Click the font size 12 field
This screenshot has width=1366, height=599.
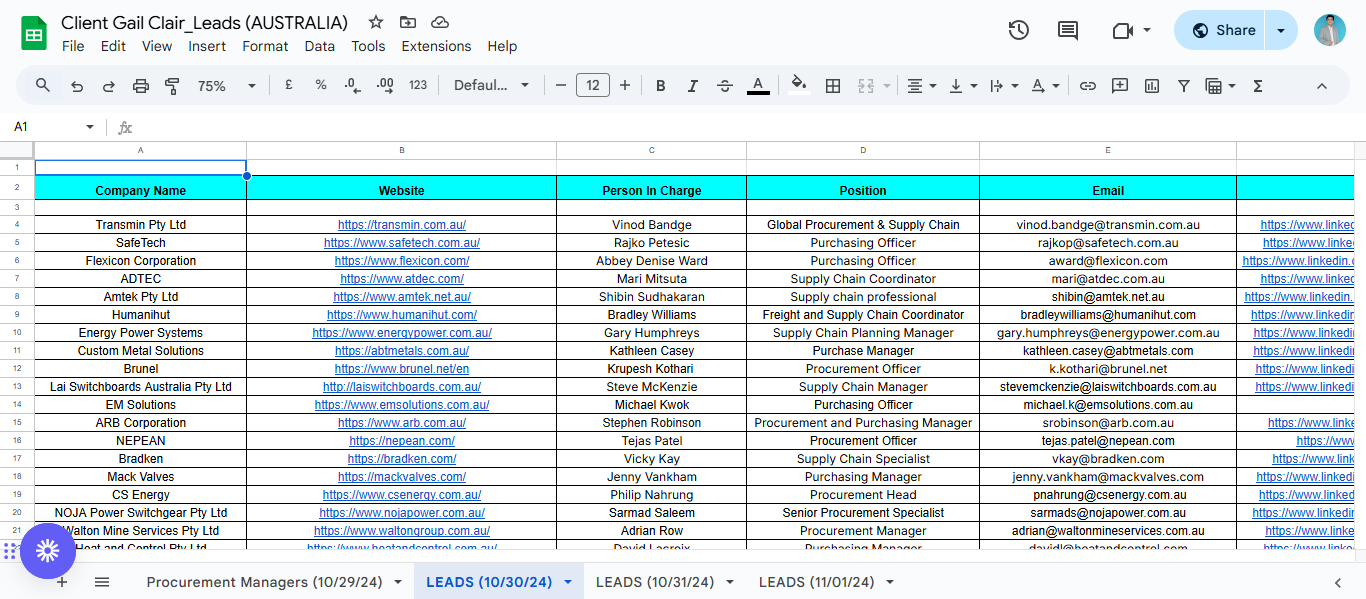click(593, 86)
